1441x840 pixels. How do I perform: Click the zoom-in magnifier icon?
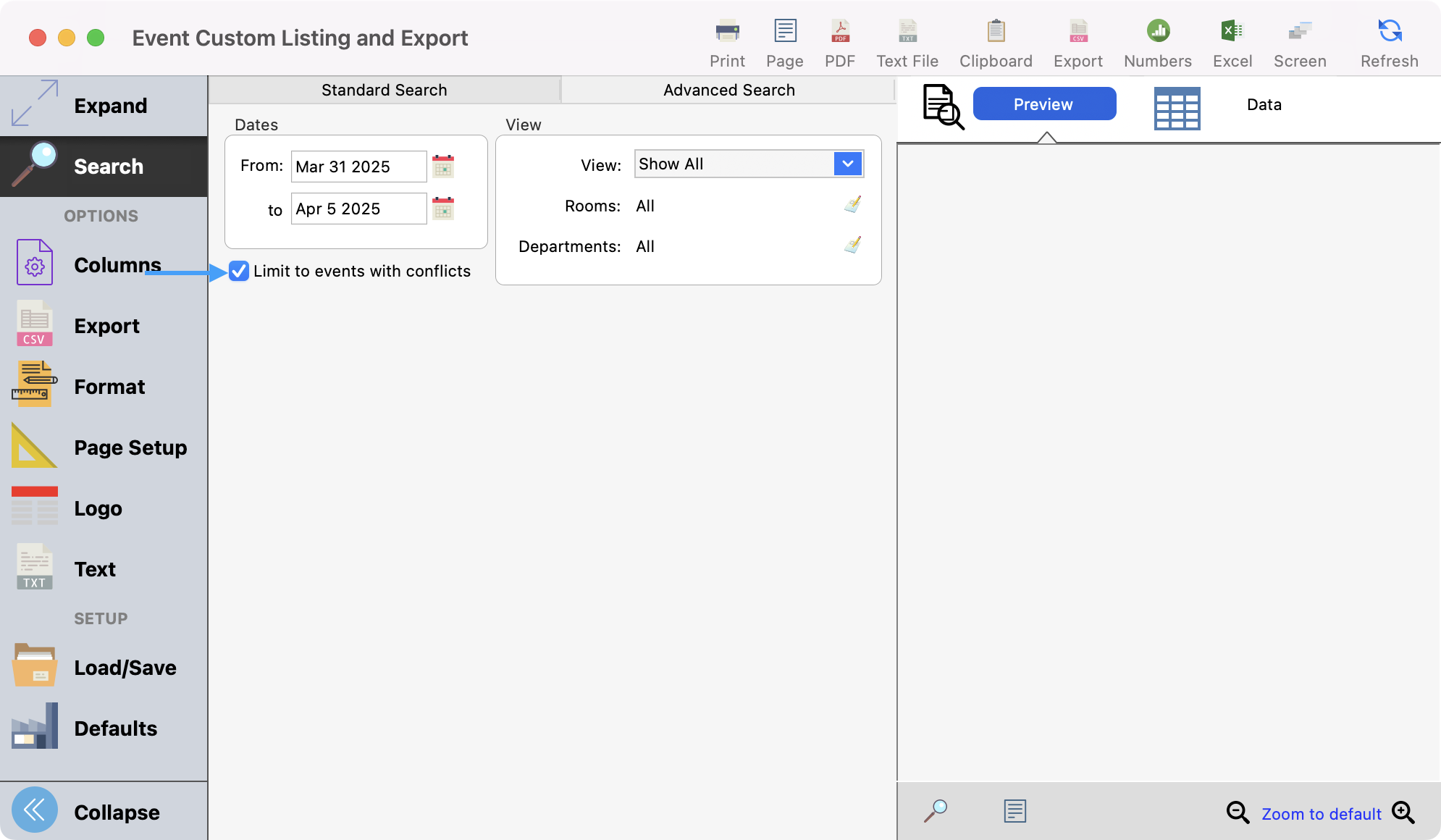tap(1403, 812)
